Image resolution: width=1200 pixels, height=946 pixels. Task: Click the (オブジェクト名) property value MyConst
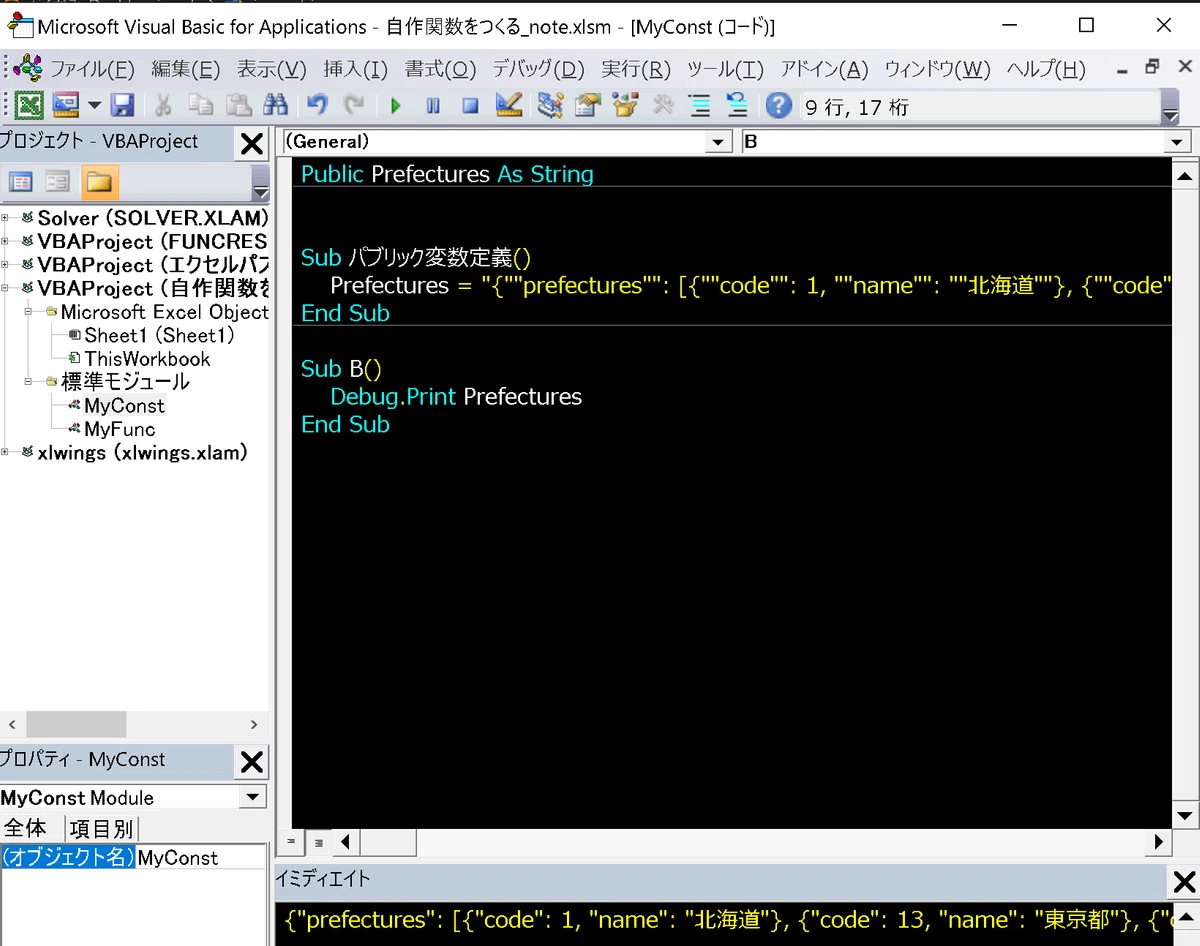coord(200,857)
